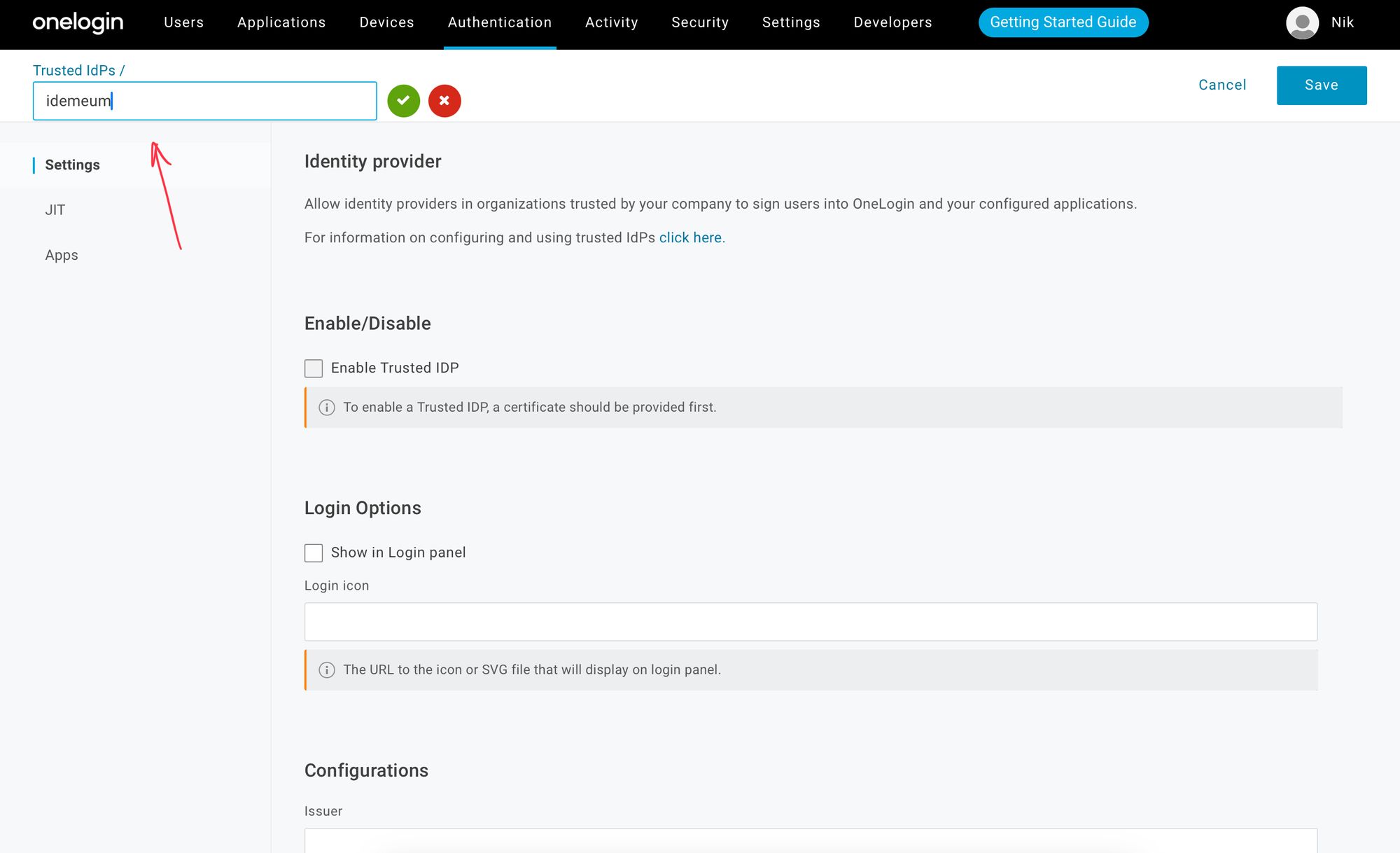This screenshot has width=1400, height=853.
Task: Click 'Login Options' heading
Action: click(363, 508)
